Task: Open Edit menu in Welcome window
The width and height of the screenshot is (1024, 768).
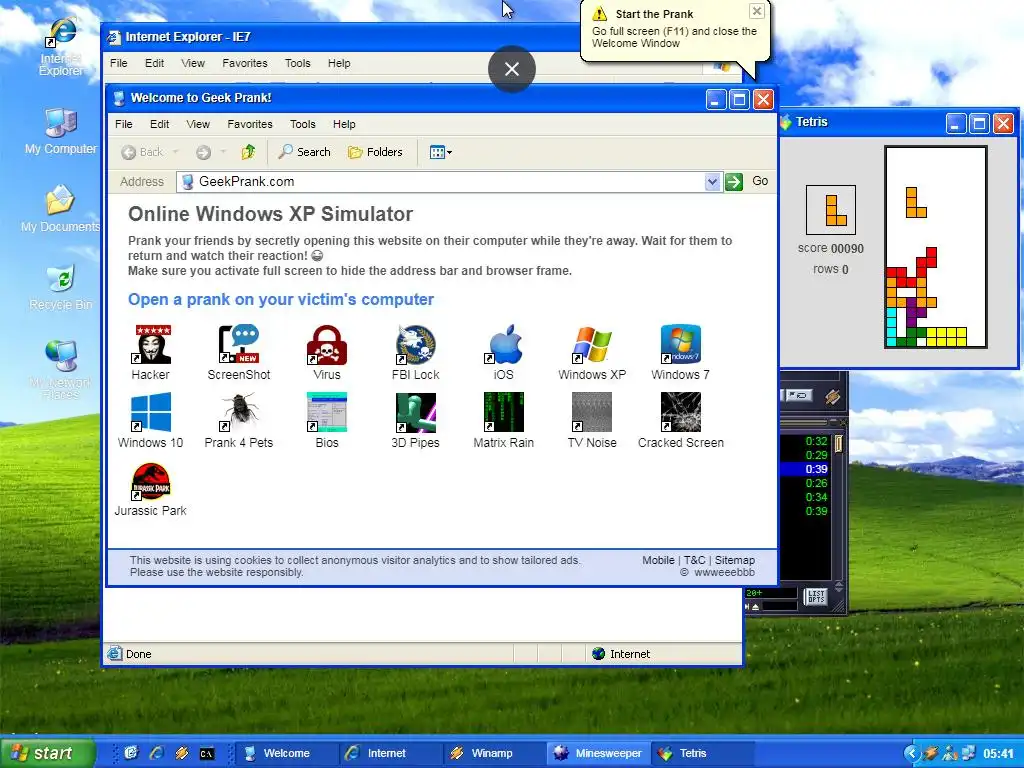Action: 159,124
